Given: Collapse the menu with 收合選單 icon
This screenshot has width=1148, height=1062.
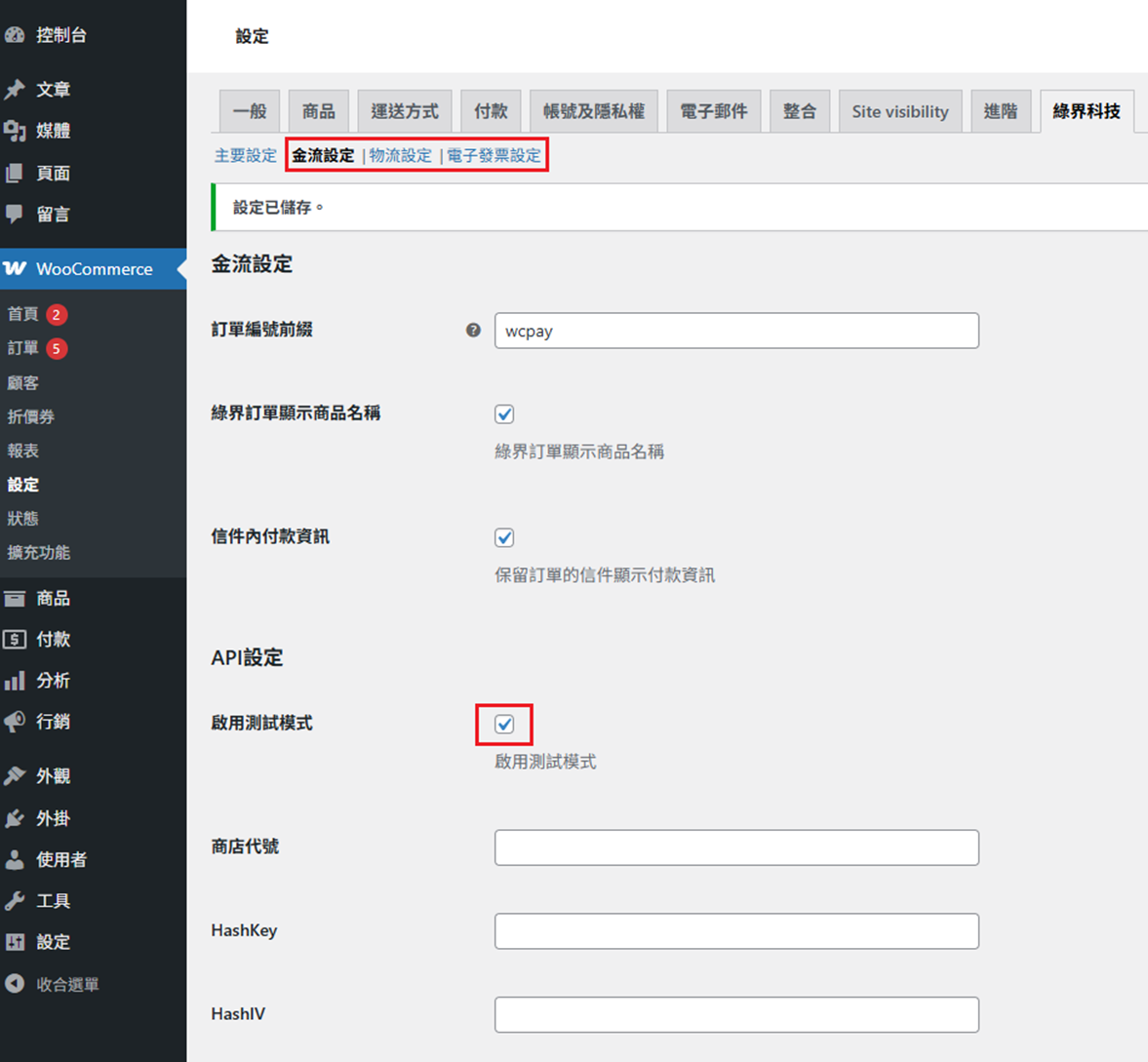Looking at the screenshot, I should point(15,984).
